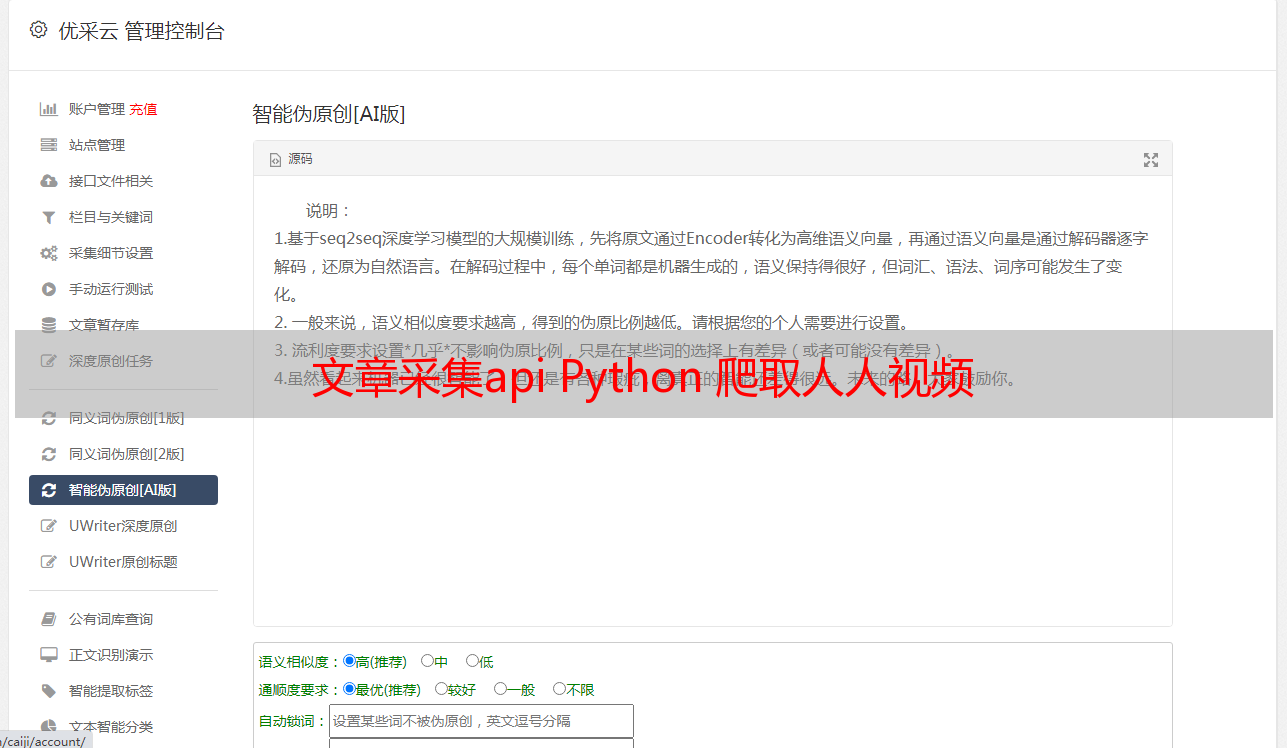Click the play circle icon for 手动运行测试

(48, 289)
